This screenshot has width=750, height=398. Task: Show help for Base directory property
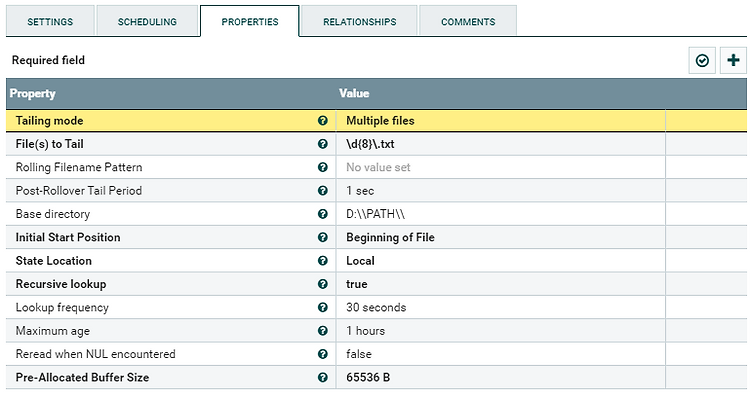click(x=323, y=214)
